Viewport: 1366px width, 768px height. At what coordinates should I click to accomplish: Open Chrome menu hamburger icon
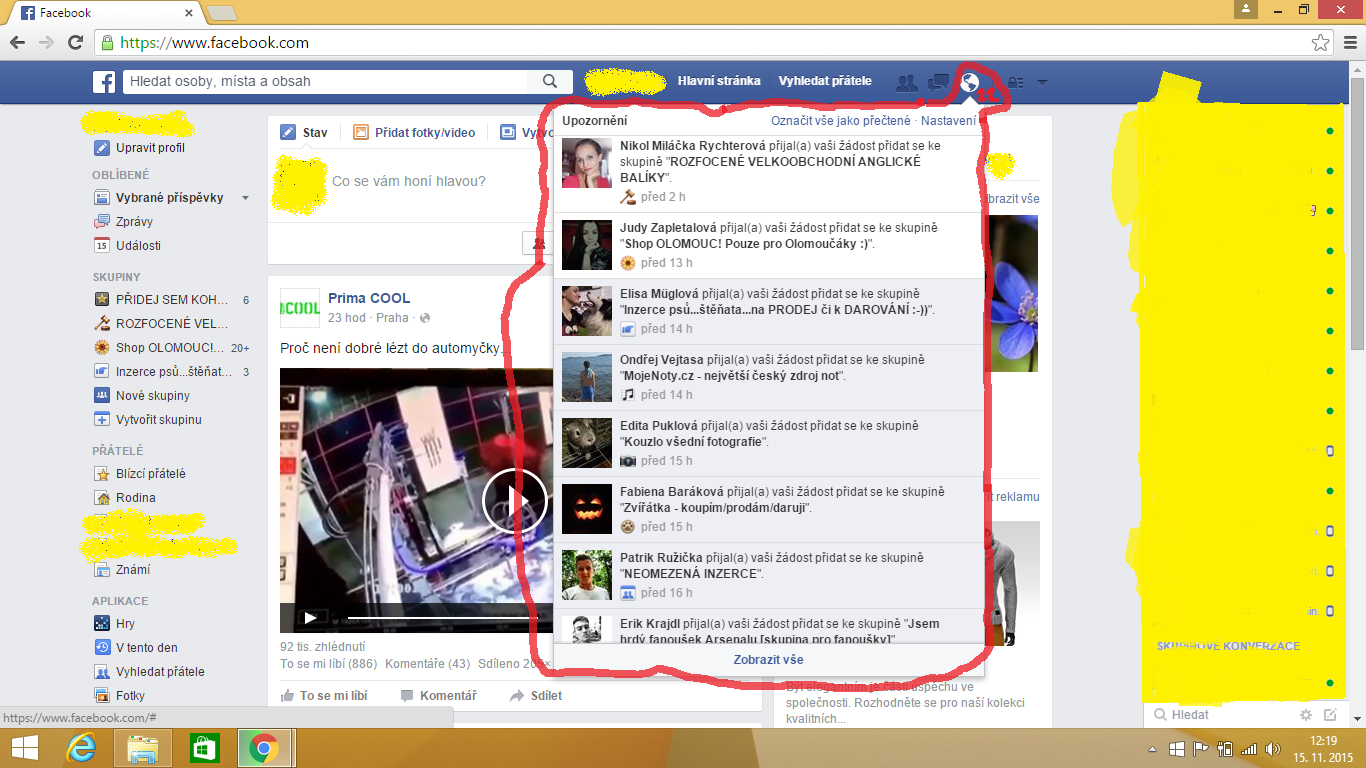point(1350,43)
